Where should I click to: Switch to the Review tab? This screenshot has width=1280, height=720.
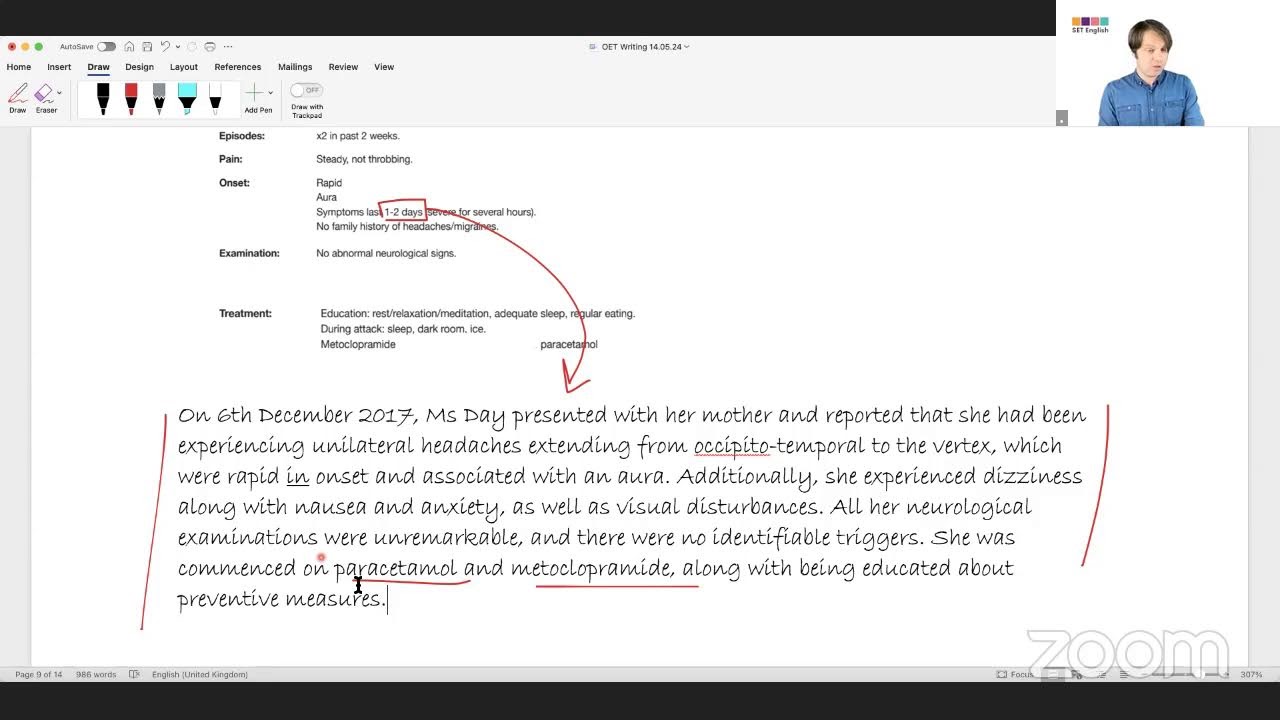[x=343, y=67]
